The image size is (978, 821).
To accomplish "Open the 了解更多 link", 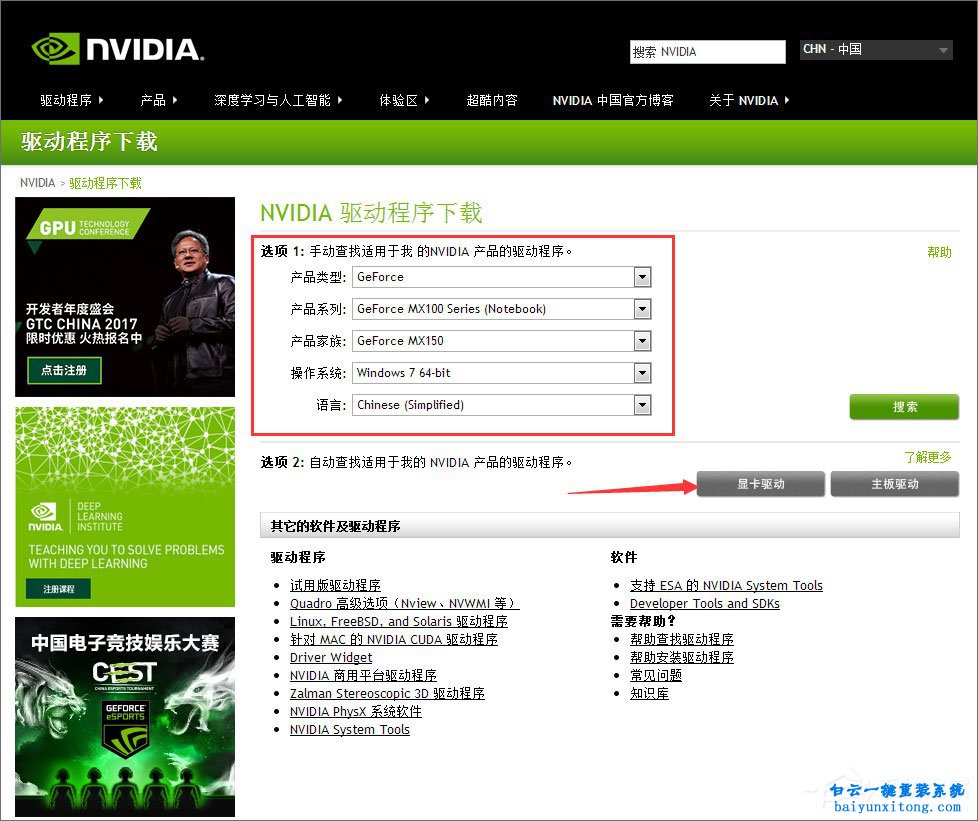I will (x=928, y=457).
